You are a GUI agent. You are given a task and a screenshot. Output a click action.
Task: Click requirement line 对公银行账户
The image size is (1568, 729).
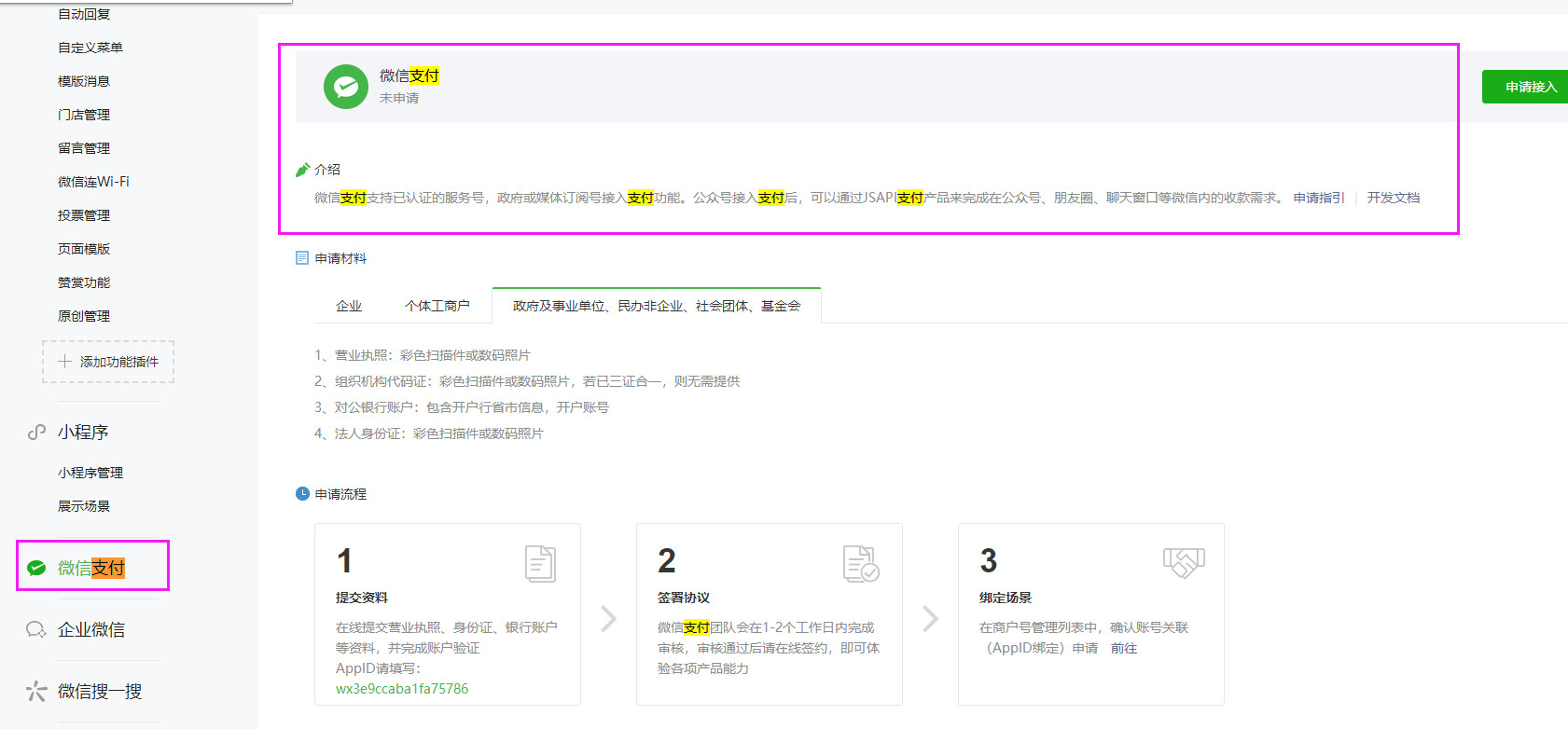[x=462, y=407]
